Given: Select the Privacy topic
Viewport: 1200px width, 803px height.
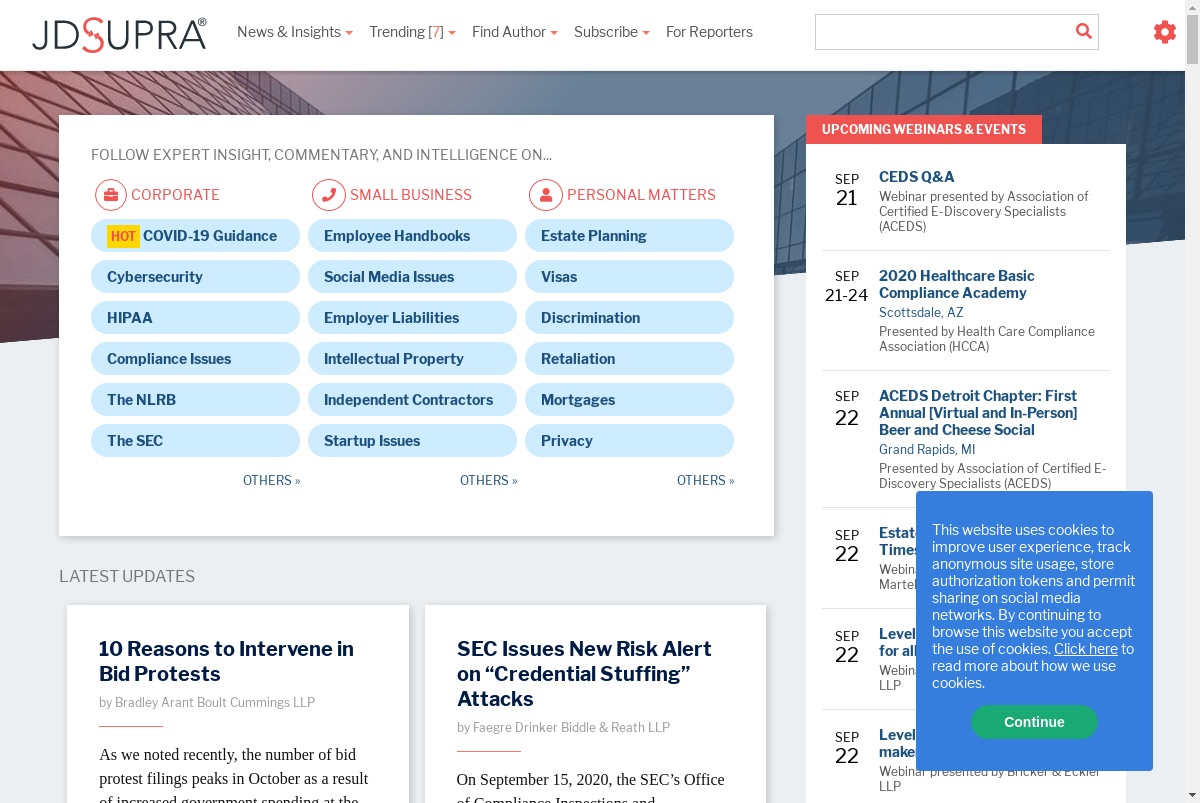Looking at the screenshot, I should (x=629, y=441).
